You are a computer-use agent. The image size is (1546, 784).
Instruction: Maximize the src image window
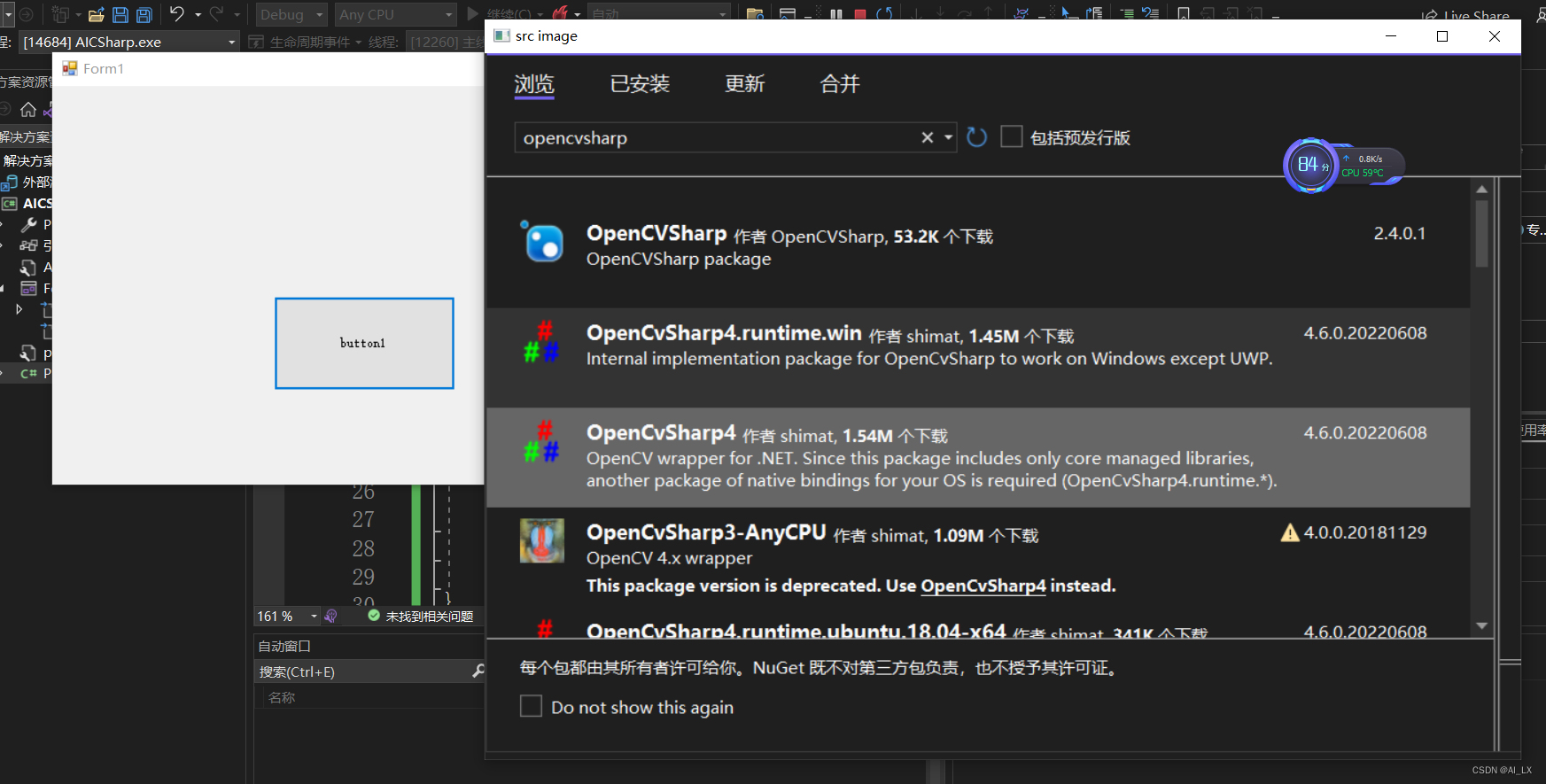coord(1442,36)
